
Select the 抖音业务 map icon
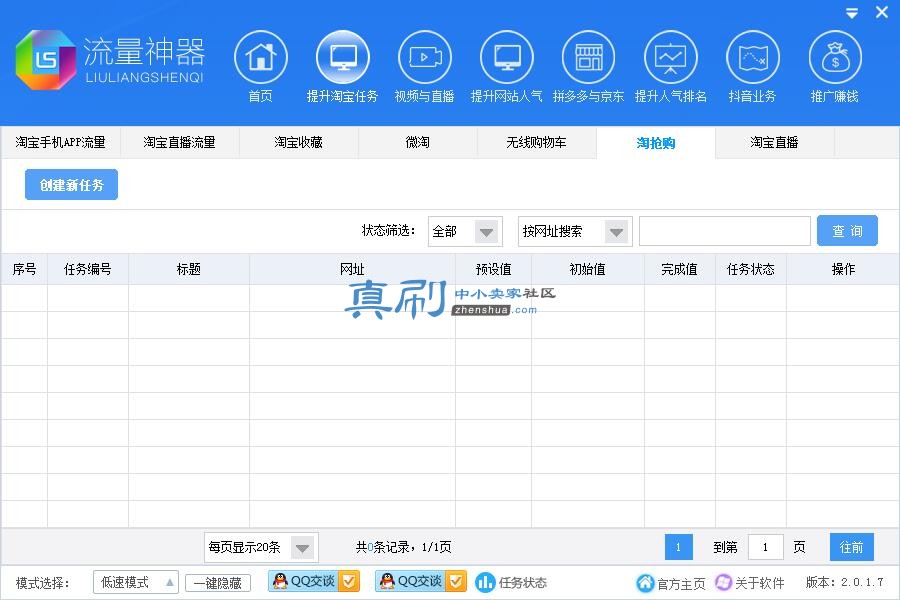click(x=753, y=57)
